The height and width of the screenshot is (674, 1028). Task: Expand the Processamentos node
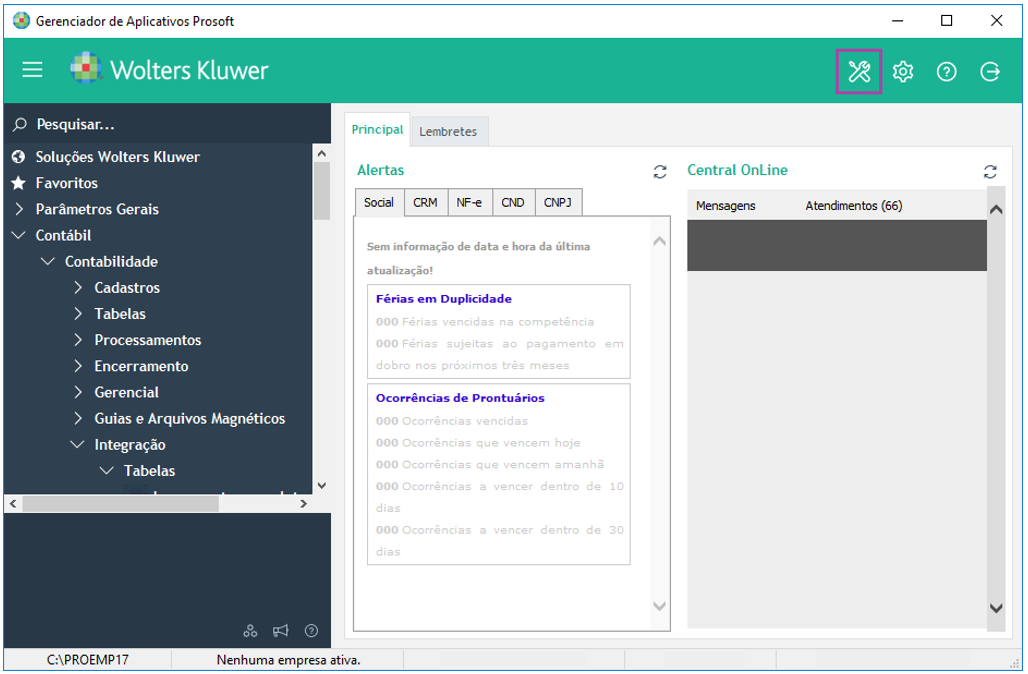pos(78,340)
